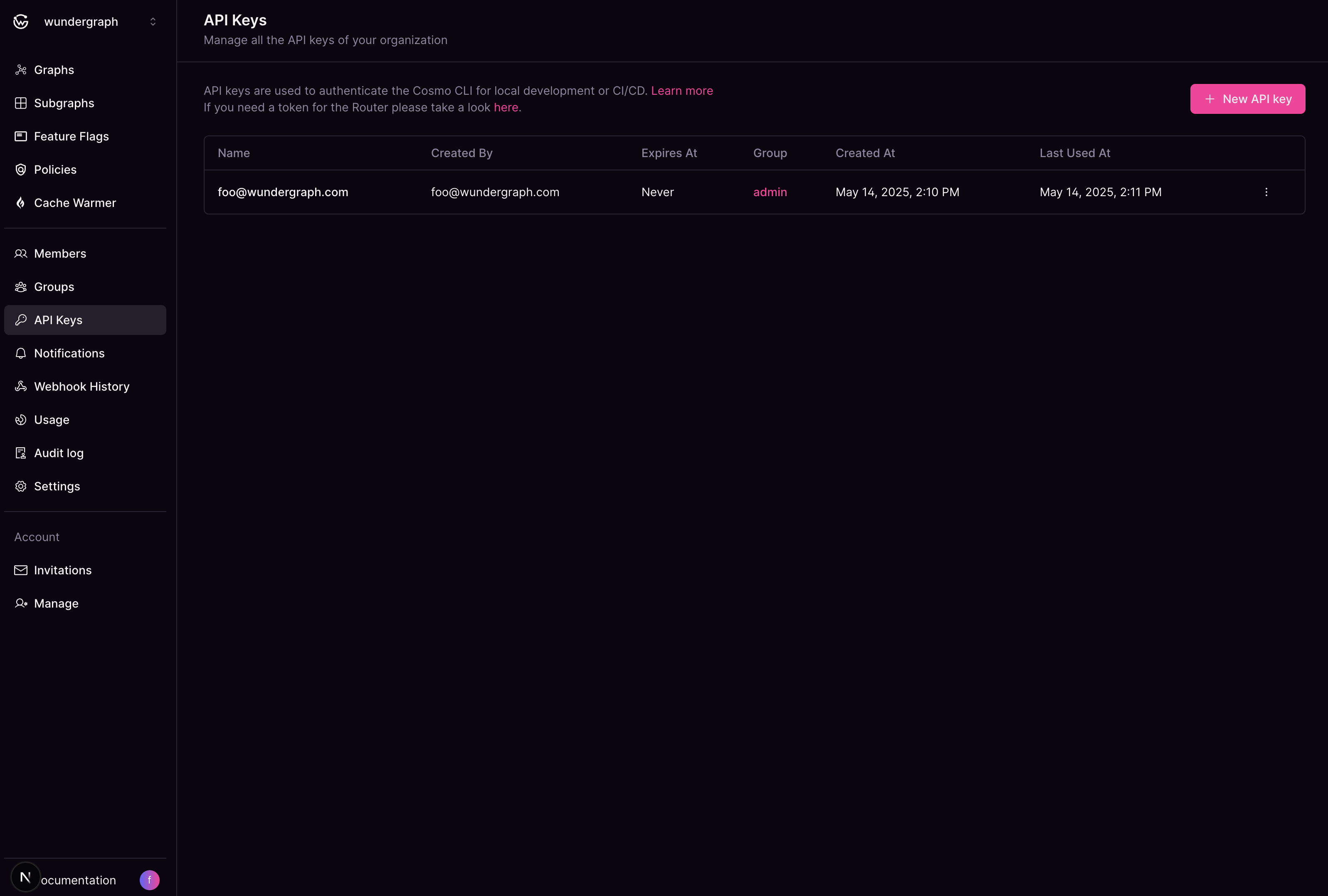Select the Subgraphs icon in sidebar
This screenshot has height=896, width=1328.
(20, 103)
